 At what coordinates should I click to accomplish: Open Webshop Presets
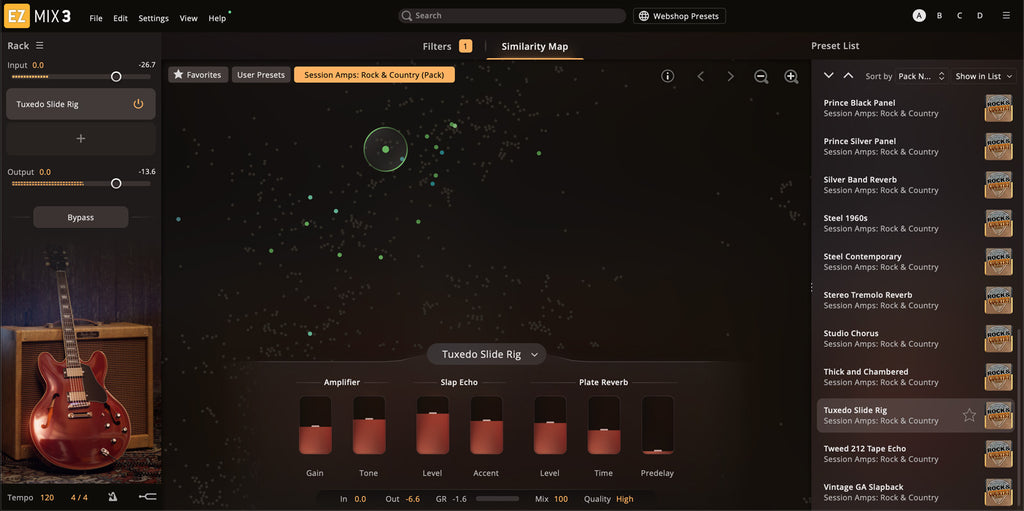[679, 16]
